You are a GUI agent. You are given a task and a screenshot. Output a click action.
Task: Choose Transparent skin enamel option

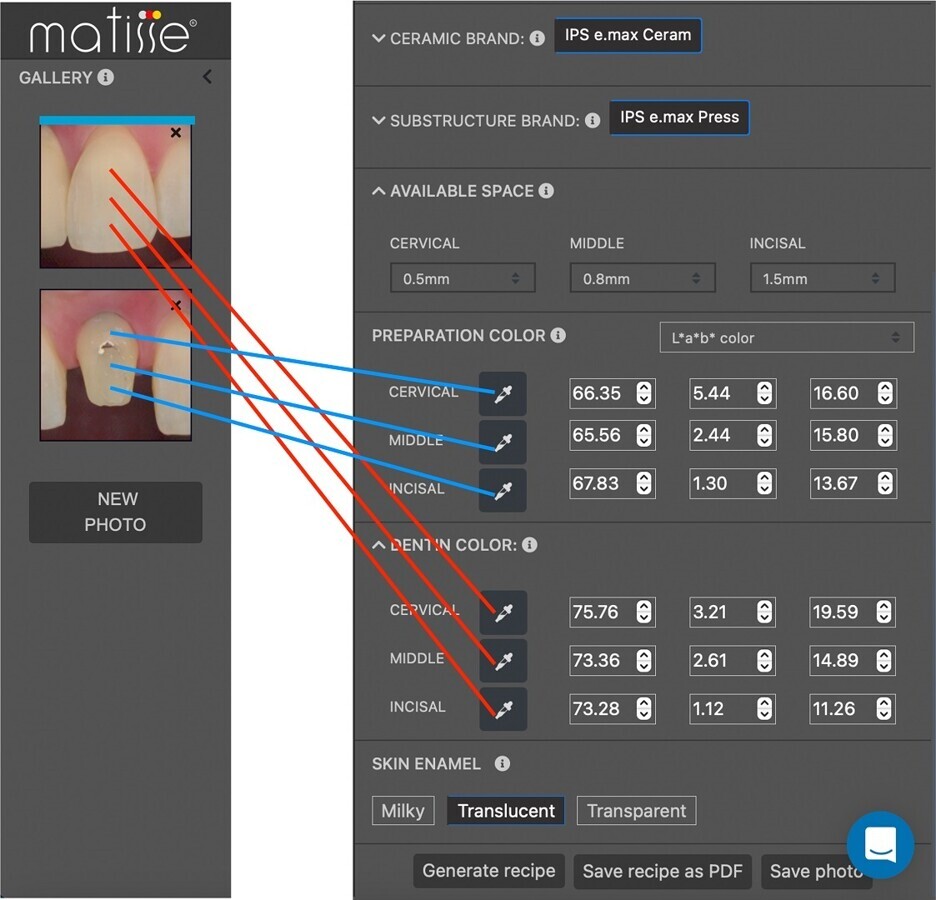636,811
